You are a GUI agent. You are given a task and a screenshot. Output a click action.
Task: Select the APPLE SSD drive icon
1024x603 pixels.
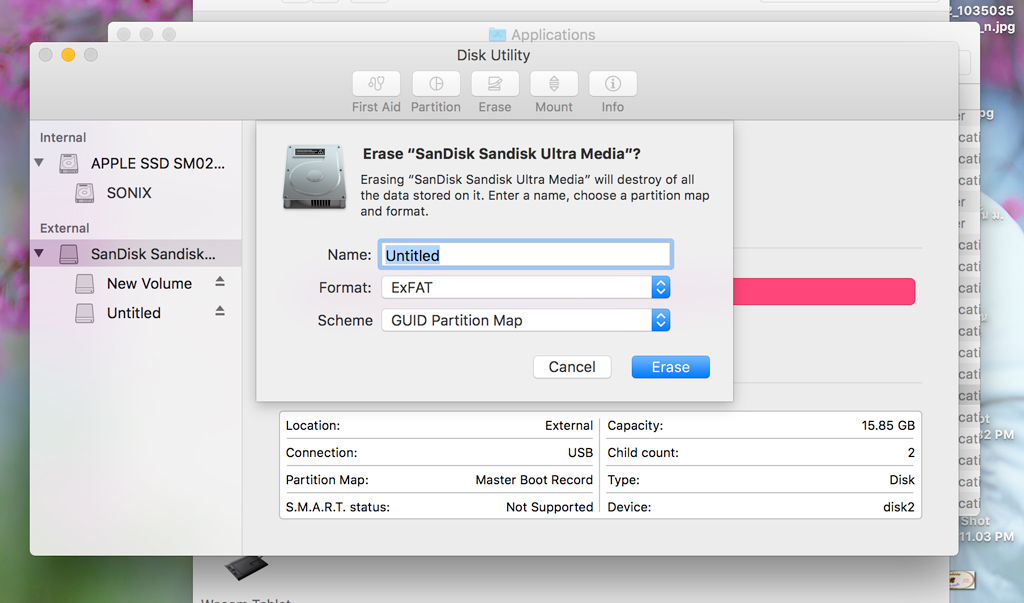coord(69,163)
